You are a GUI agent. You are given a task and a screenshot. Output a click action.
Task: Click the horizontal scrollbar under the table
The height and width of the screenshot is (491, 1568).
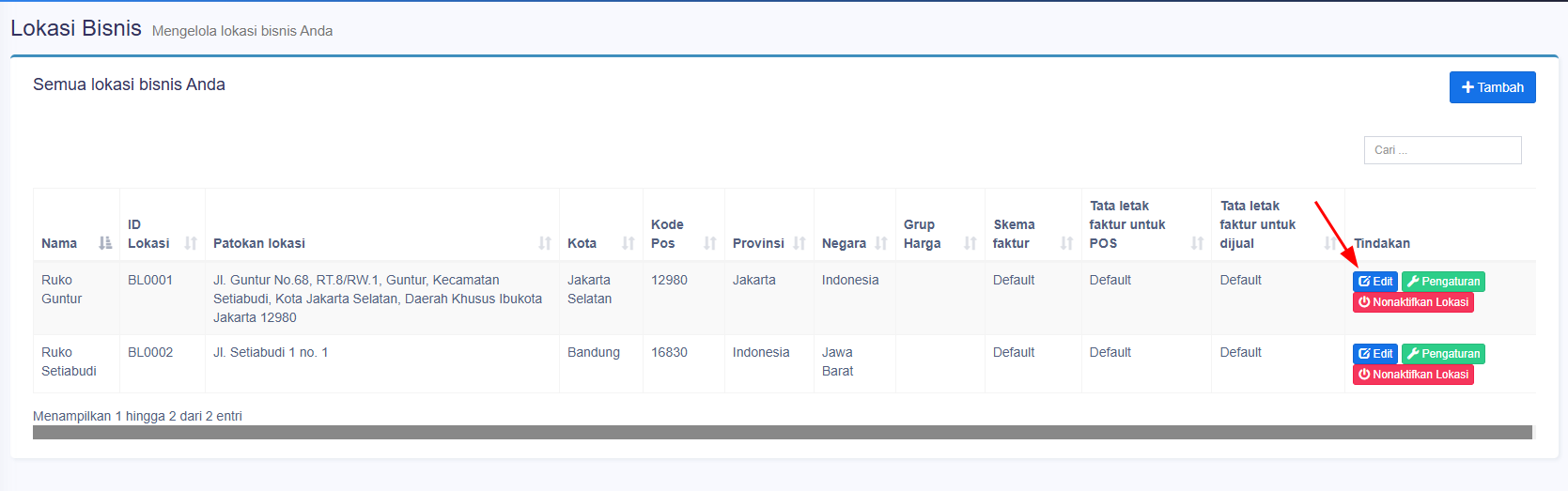pyautogui.click(x=783, y=432)
